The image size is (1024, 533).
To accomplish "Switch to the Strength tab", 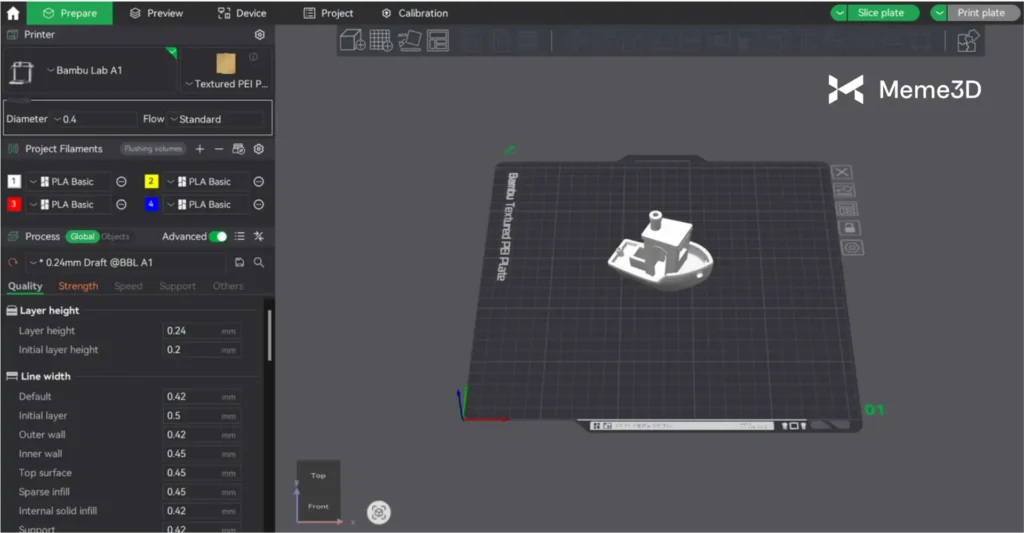I will [x=78, y=286].
